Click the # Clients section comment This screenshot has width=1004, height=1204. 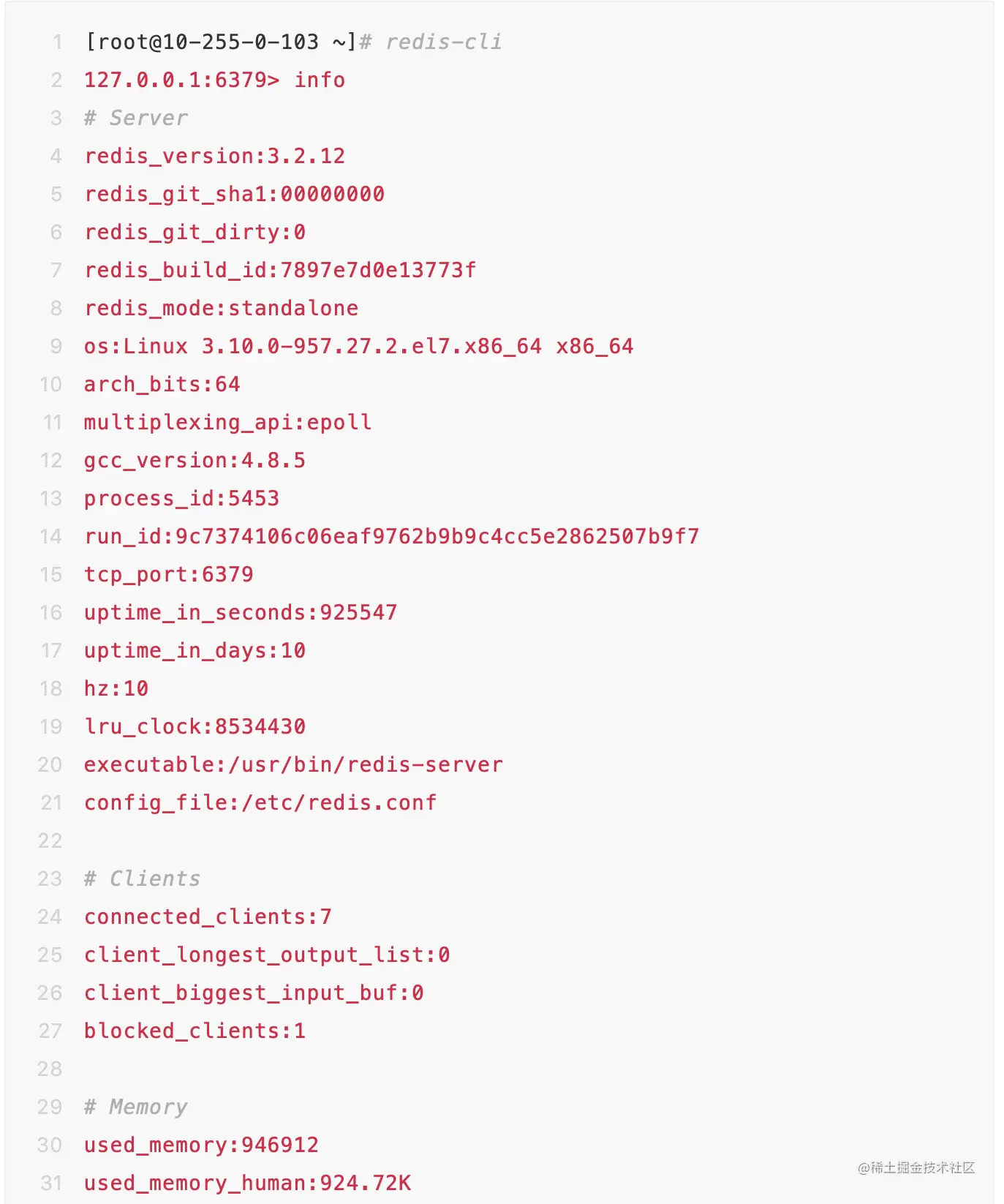point(143,878)
